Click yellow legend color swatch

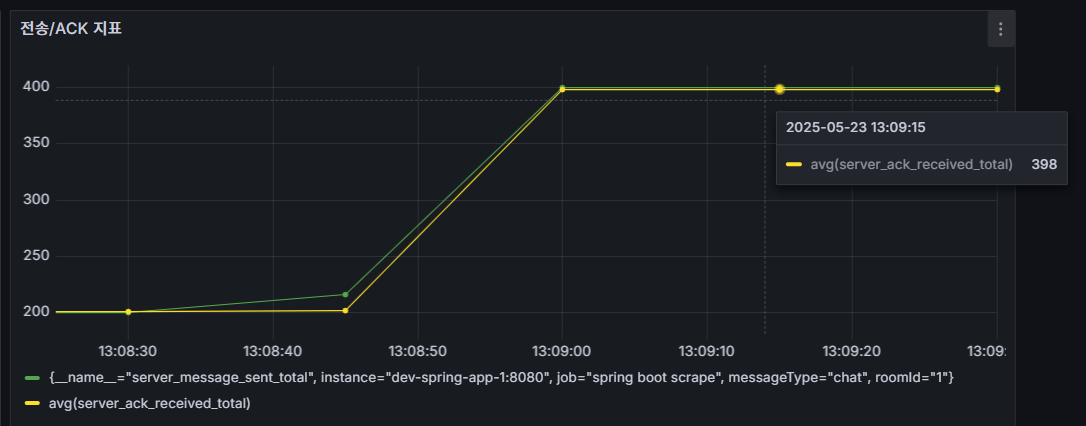point(32,404)
